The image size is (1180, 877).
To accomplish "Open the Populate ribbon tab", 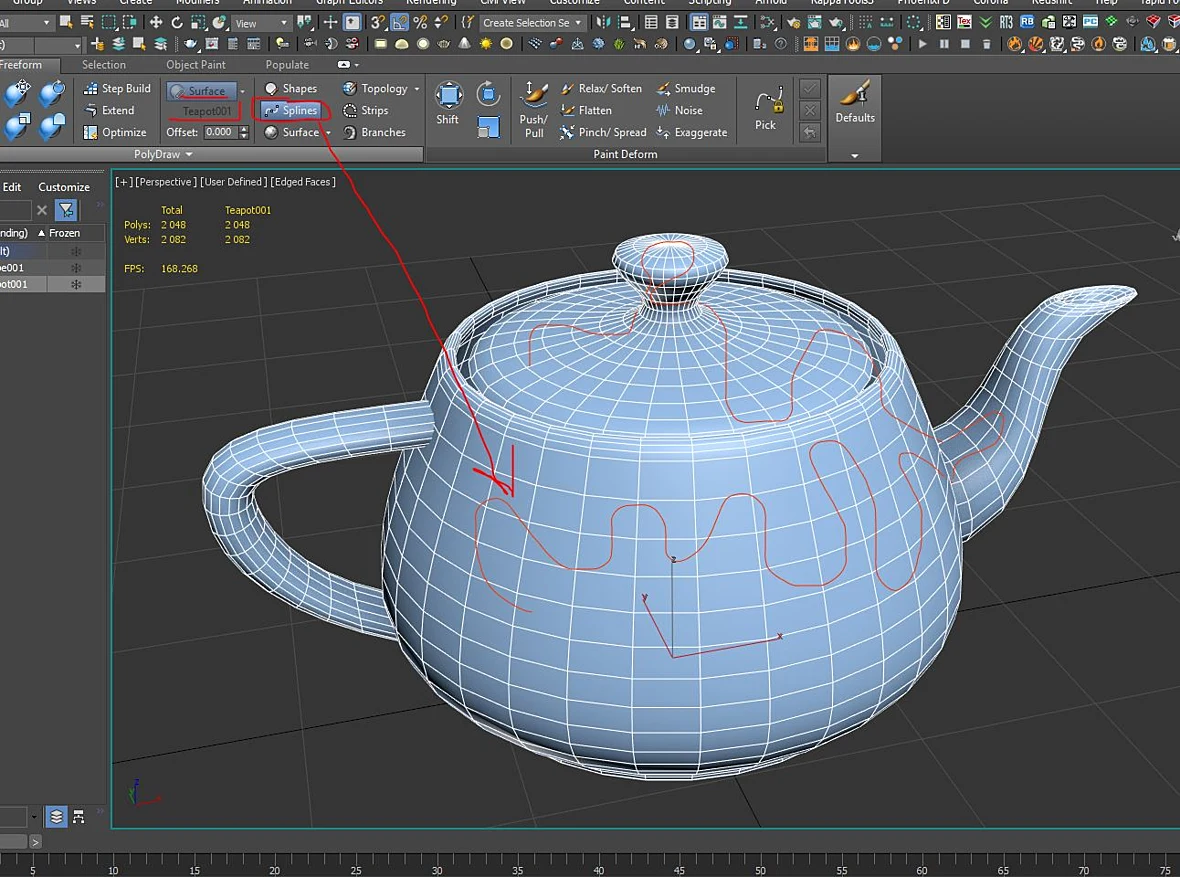I will (x=287, y=65).
